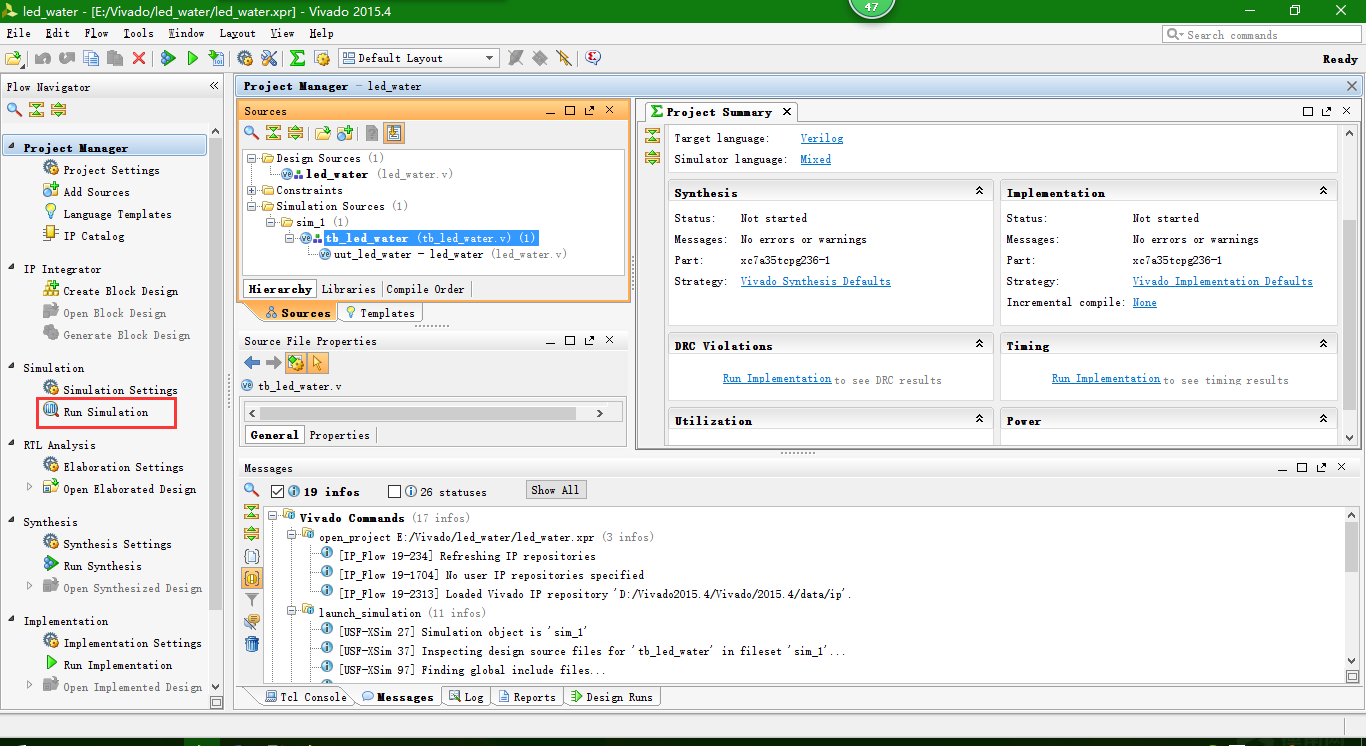
Task: Expand all in Flow Navigator
Action: point(59,110)
